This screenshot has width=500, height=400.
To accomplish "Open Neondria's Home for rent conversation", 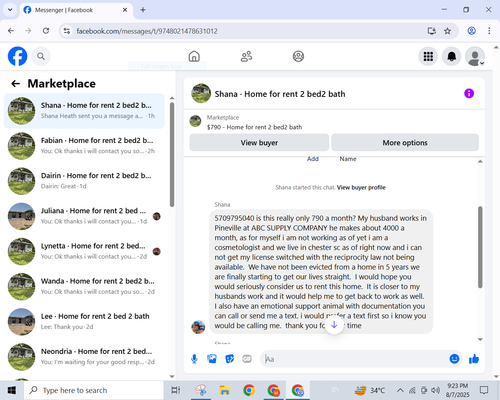I will (x=84, y=357).
